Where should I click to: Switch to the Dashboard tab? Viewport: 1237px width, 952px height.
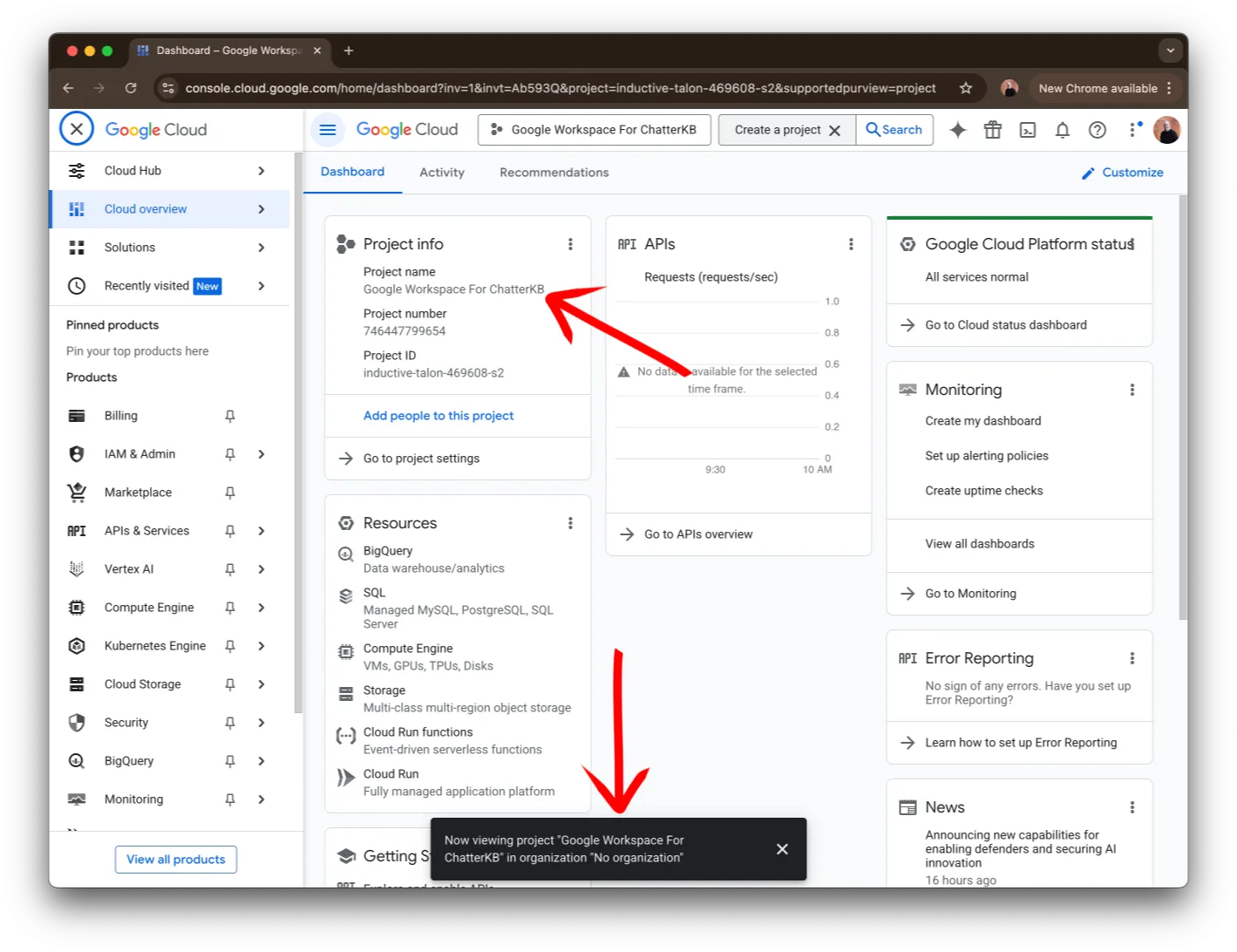[x=352, y=172]
